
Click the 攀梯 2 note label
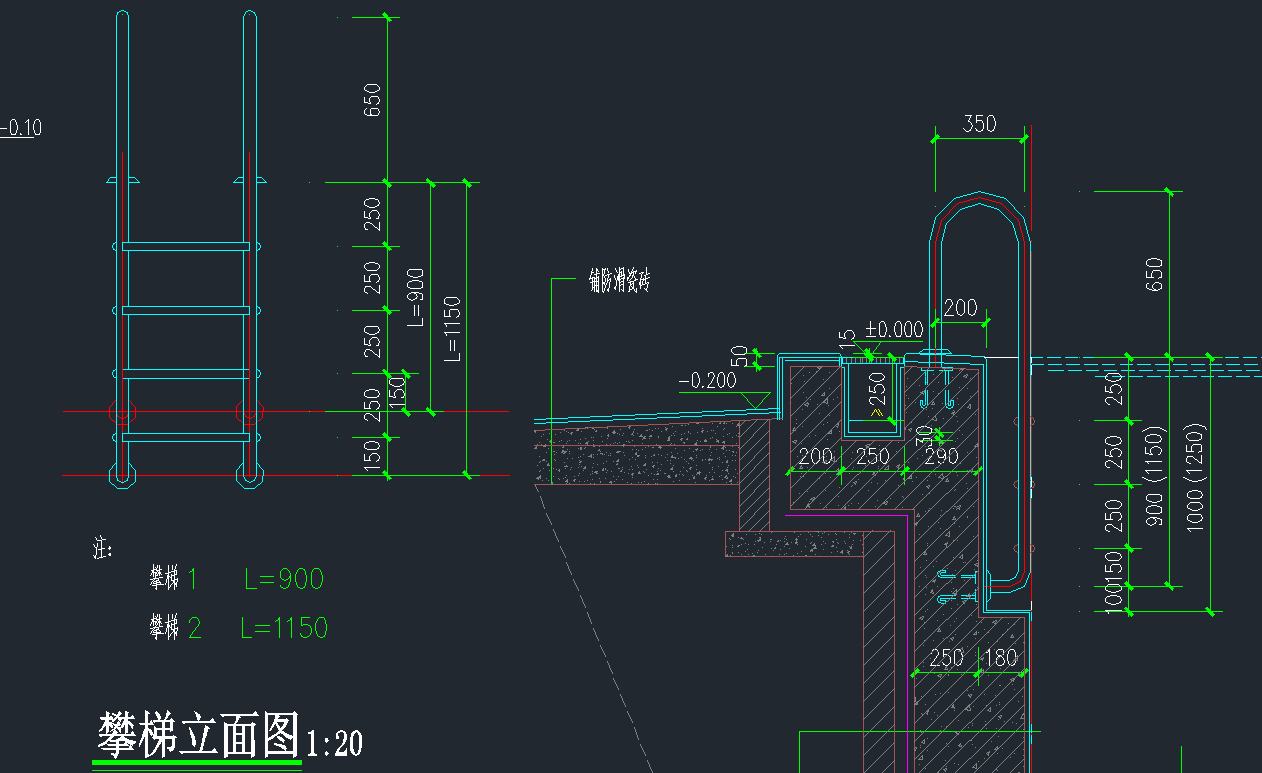tap(175, 628)
